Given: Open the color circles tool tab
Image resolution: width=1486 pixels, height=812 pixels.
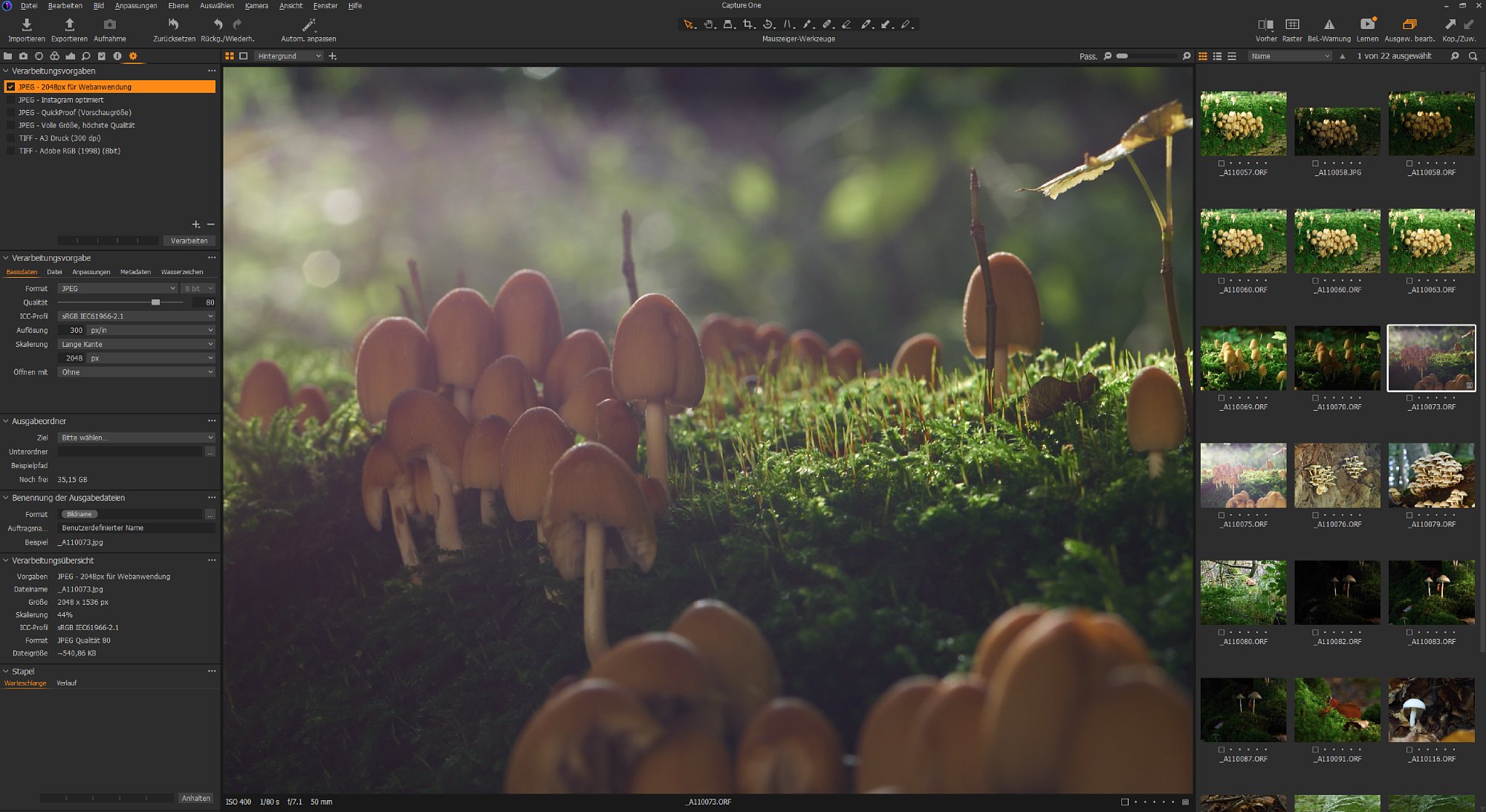Looking at the screenshot, I should tap(54, 56).
